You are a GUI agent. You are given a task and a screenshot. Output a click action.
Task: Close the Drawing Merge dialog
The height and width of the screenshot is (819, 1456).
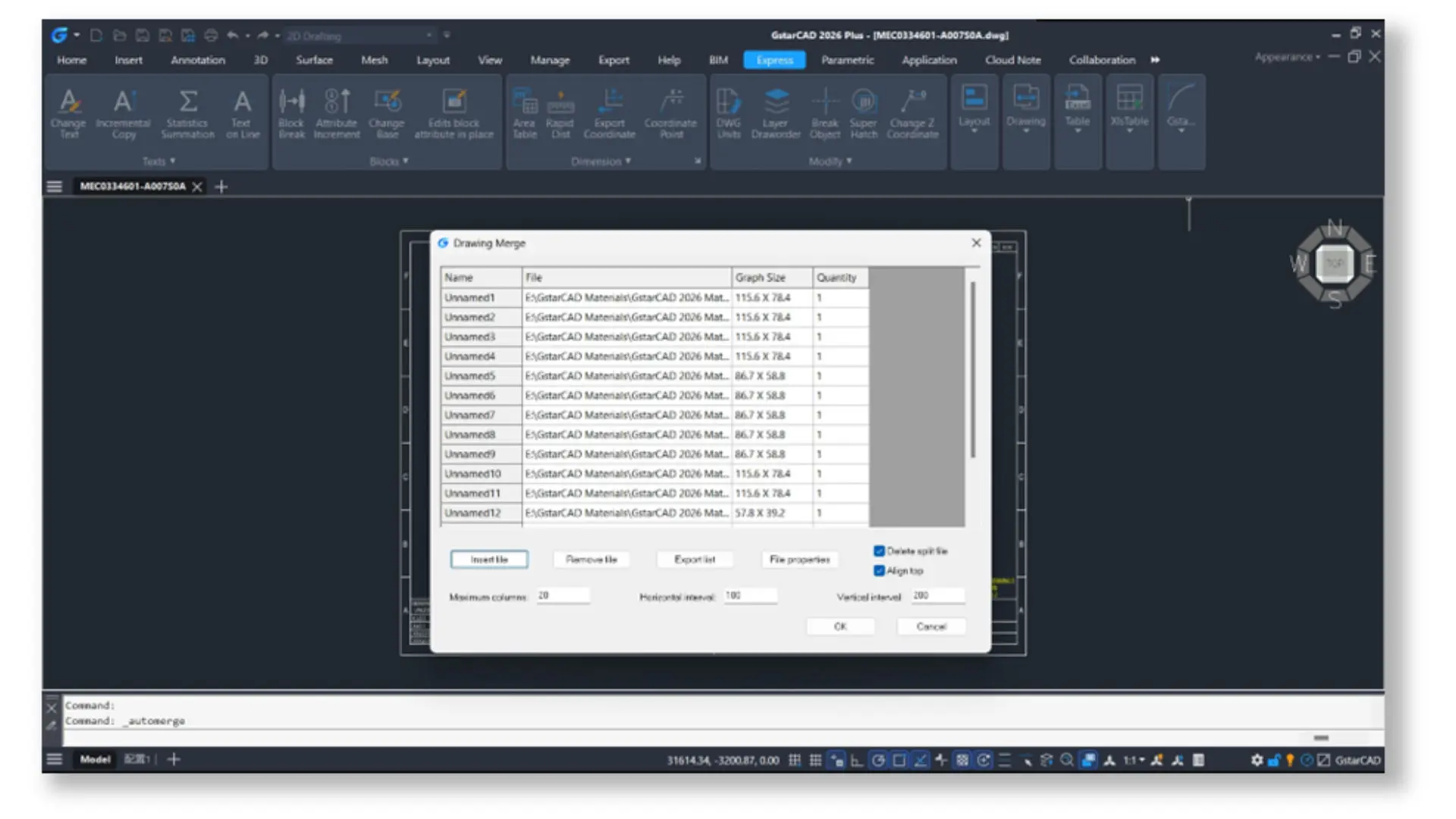pos(976,243)
